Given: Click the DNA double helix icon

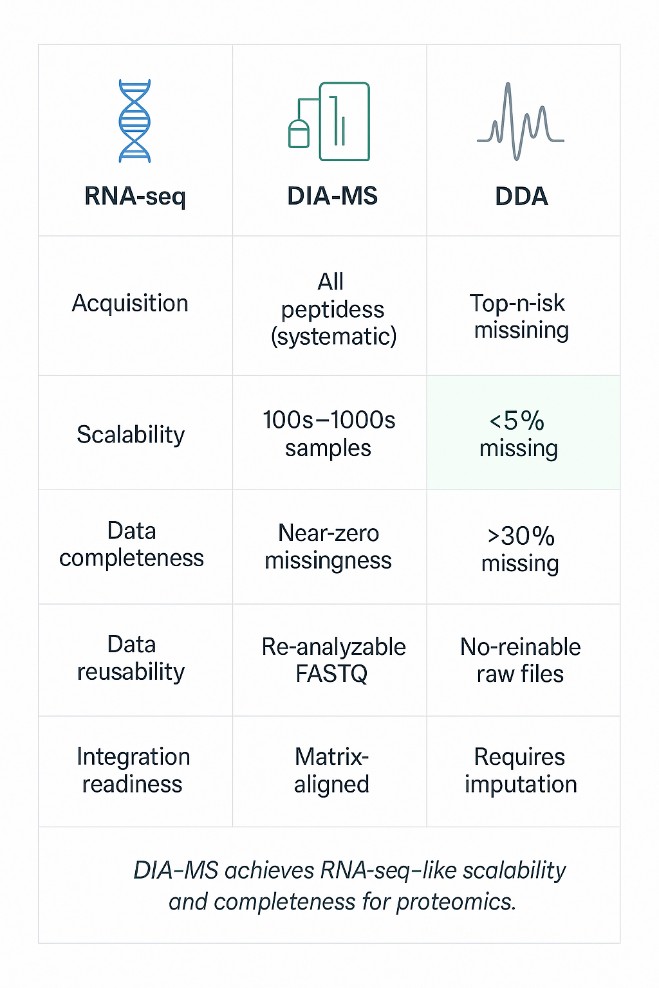Looking at the screenshot, I should [x=134, y=121].
